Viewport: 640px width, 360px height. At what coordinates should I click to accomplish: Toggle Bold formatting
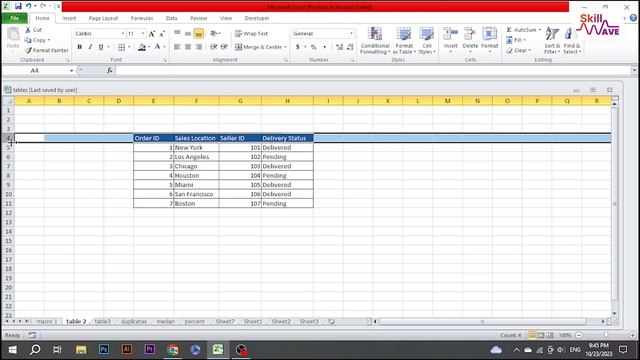tap(80, 47)
